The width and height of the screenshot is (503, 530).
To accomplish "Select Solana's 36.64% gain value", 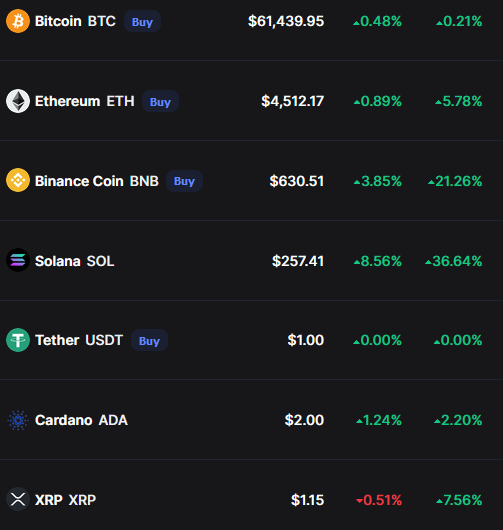I will pos(453,261).
